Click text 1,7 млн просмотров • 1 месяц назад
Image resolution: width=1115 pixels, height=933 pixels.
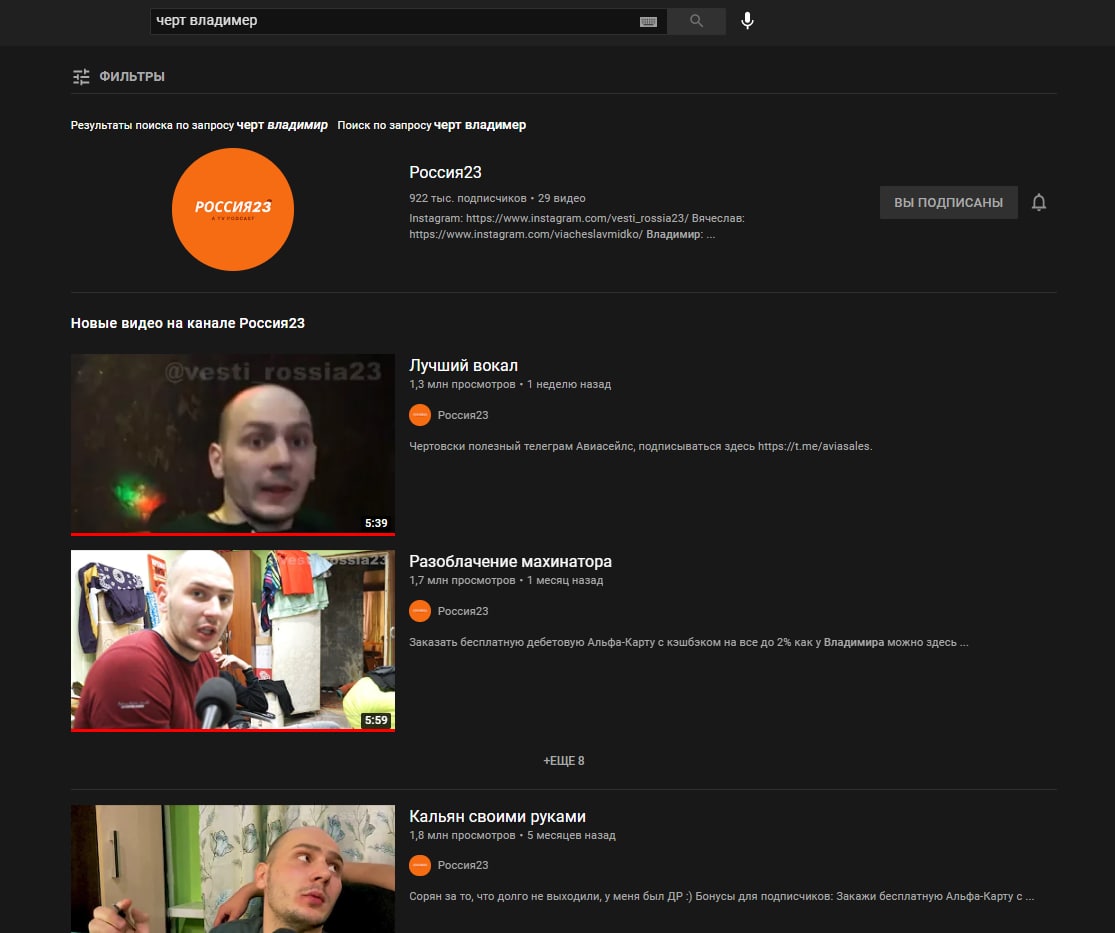[506, 580]
